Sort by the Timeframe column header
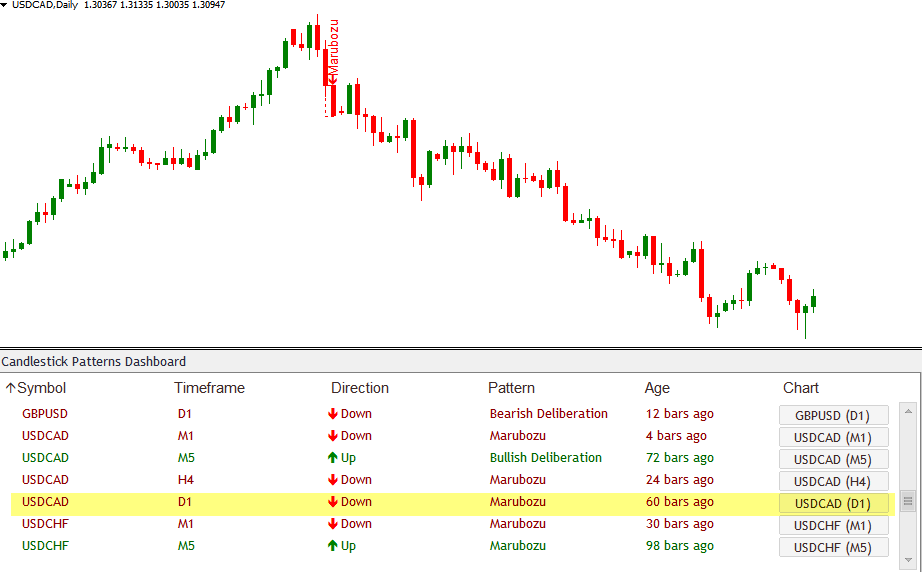Viewport: 922px width, 572px height. click(209, 388)
